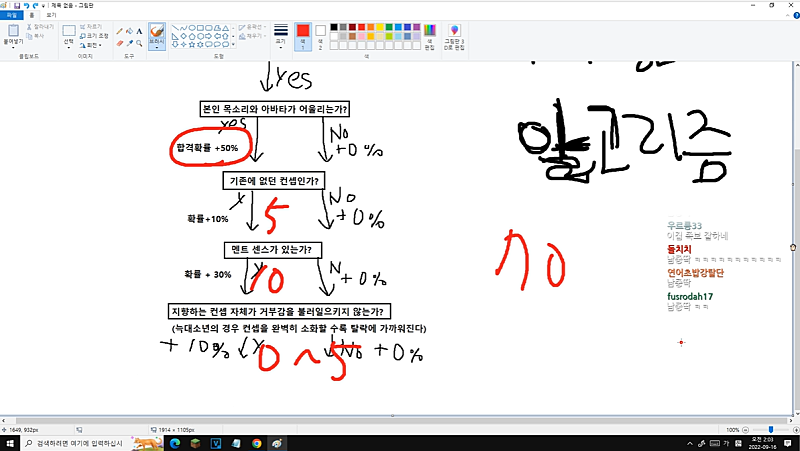The width and height of the screenshot is (800, 451).
Task: Pick the diamond shape in shapes gallery
Action: (184, 36)
